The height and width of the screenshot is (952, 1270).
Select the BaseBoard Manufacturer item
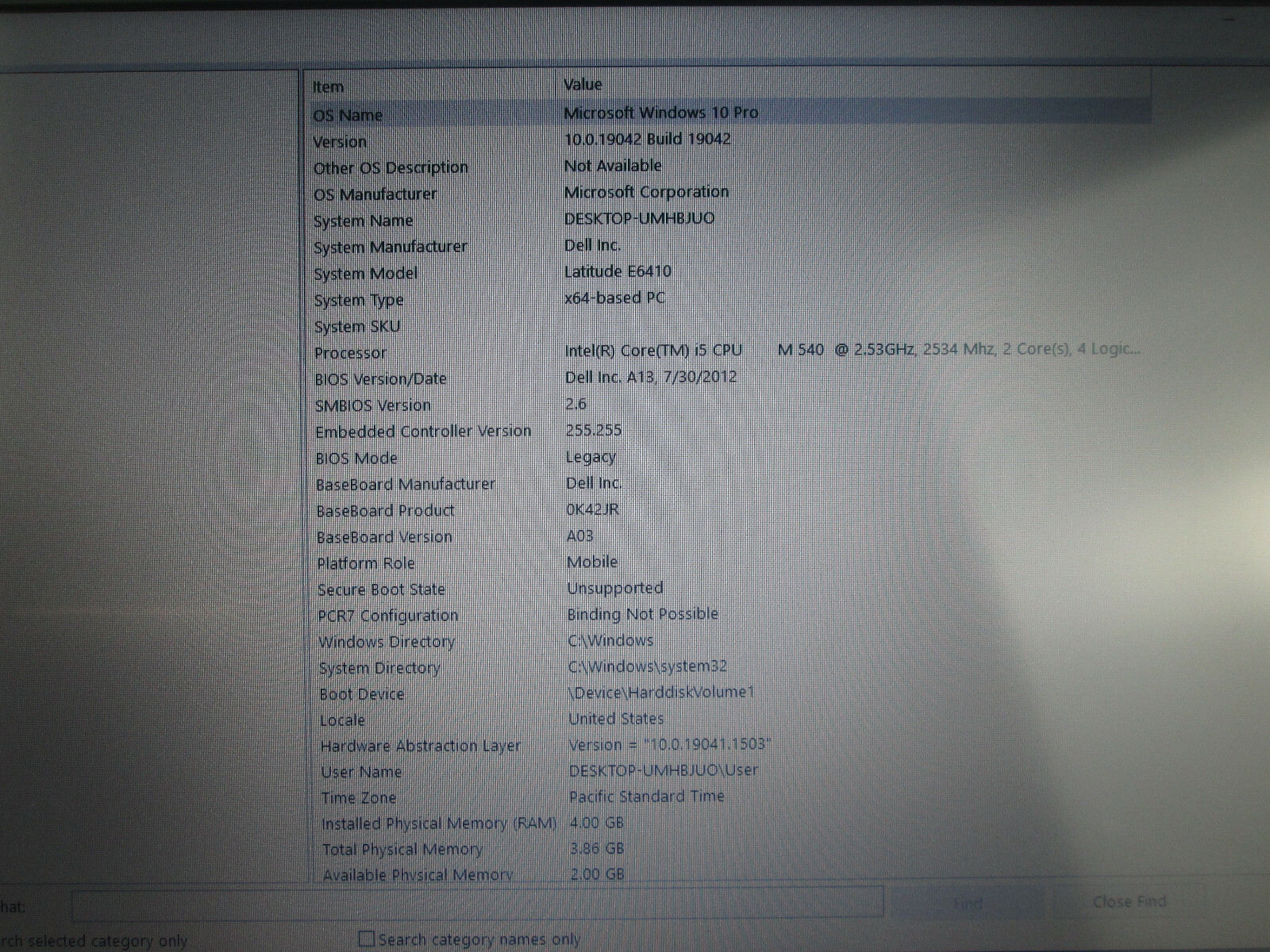(x=405, y=484)
